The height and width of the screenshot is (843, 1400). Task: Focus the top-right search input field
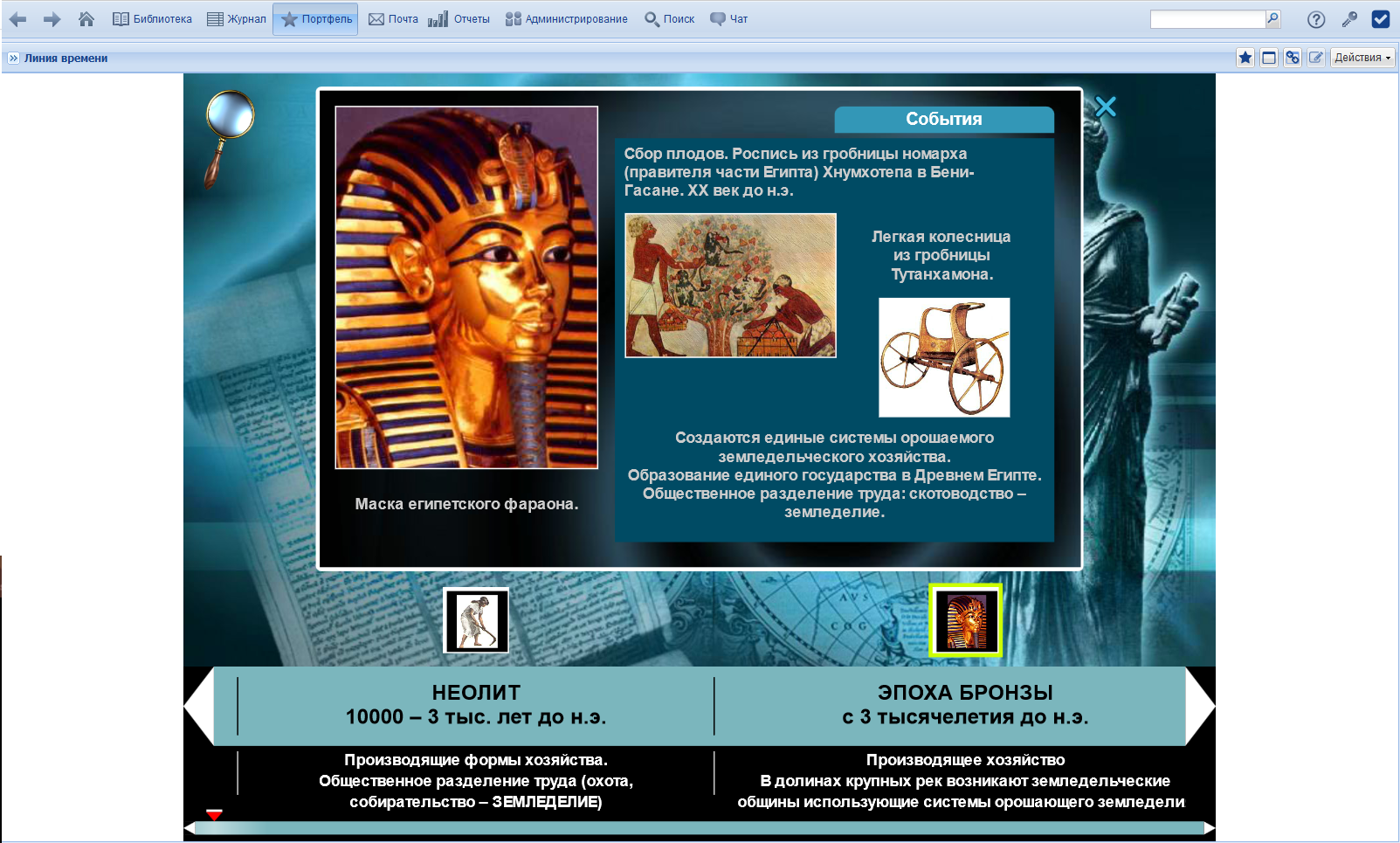pyautogui.click(x=1208, y=19)
